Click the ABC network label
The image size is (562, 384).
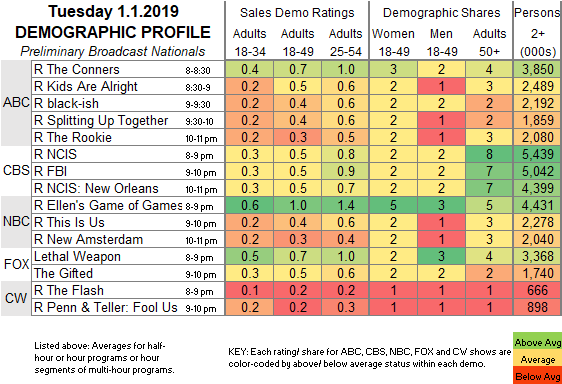pyautogui.click(x=16, y=103)
